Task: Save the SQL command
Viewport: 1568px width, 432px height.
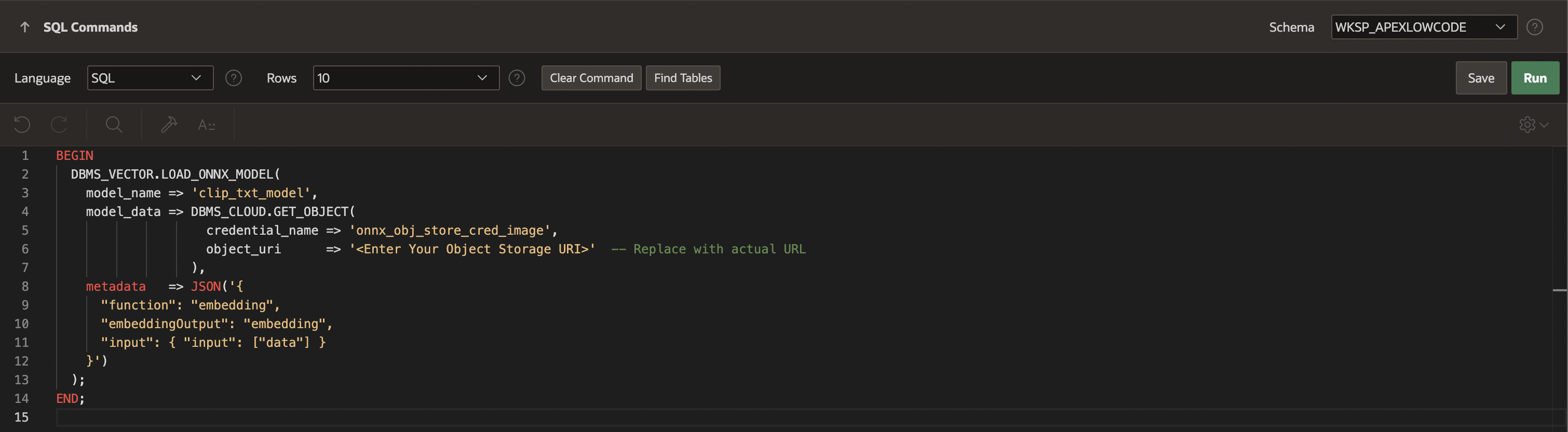Action: [1480, 78]
